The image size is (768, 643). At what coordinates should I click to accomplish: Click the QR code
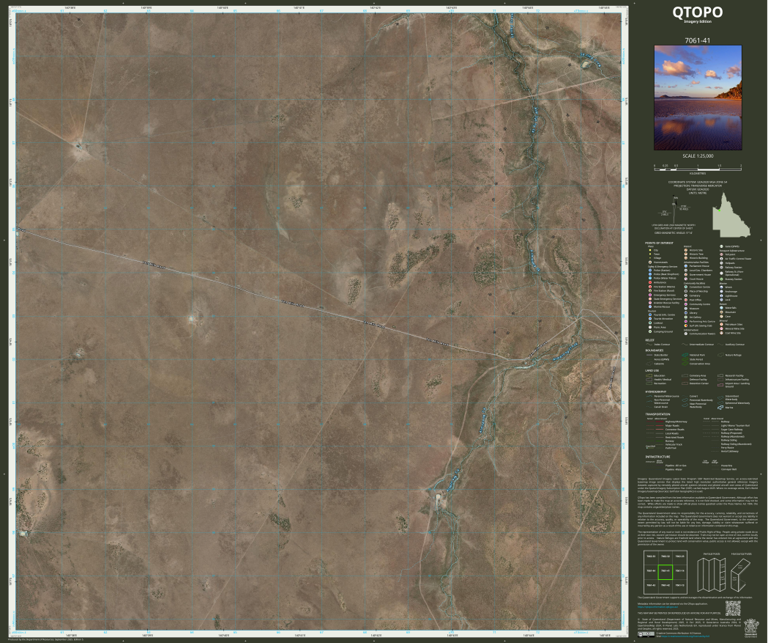(x=733, y=608)
